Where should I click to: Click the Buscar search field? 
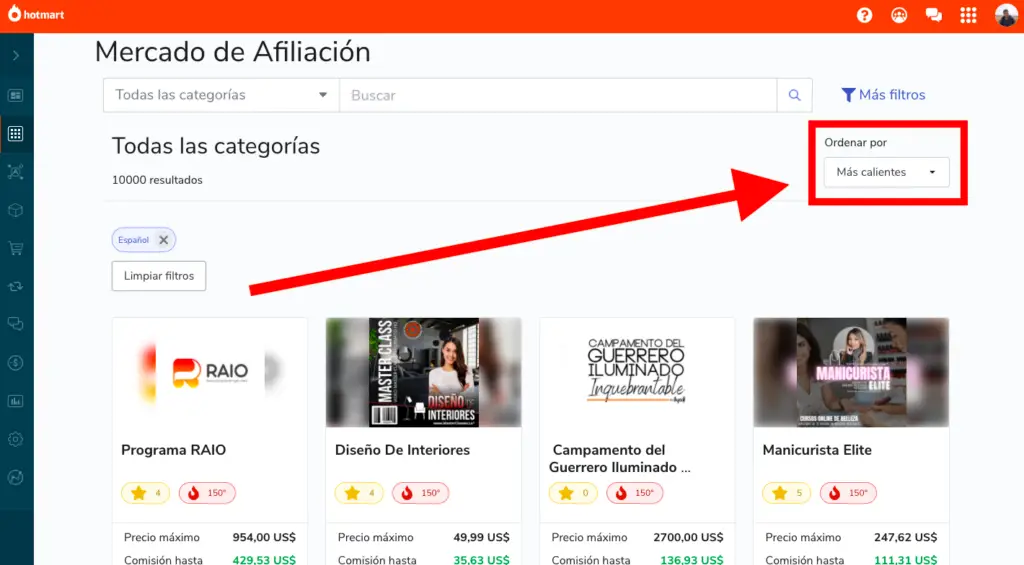tap(558, 95)
